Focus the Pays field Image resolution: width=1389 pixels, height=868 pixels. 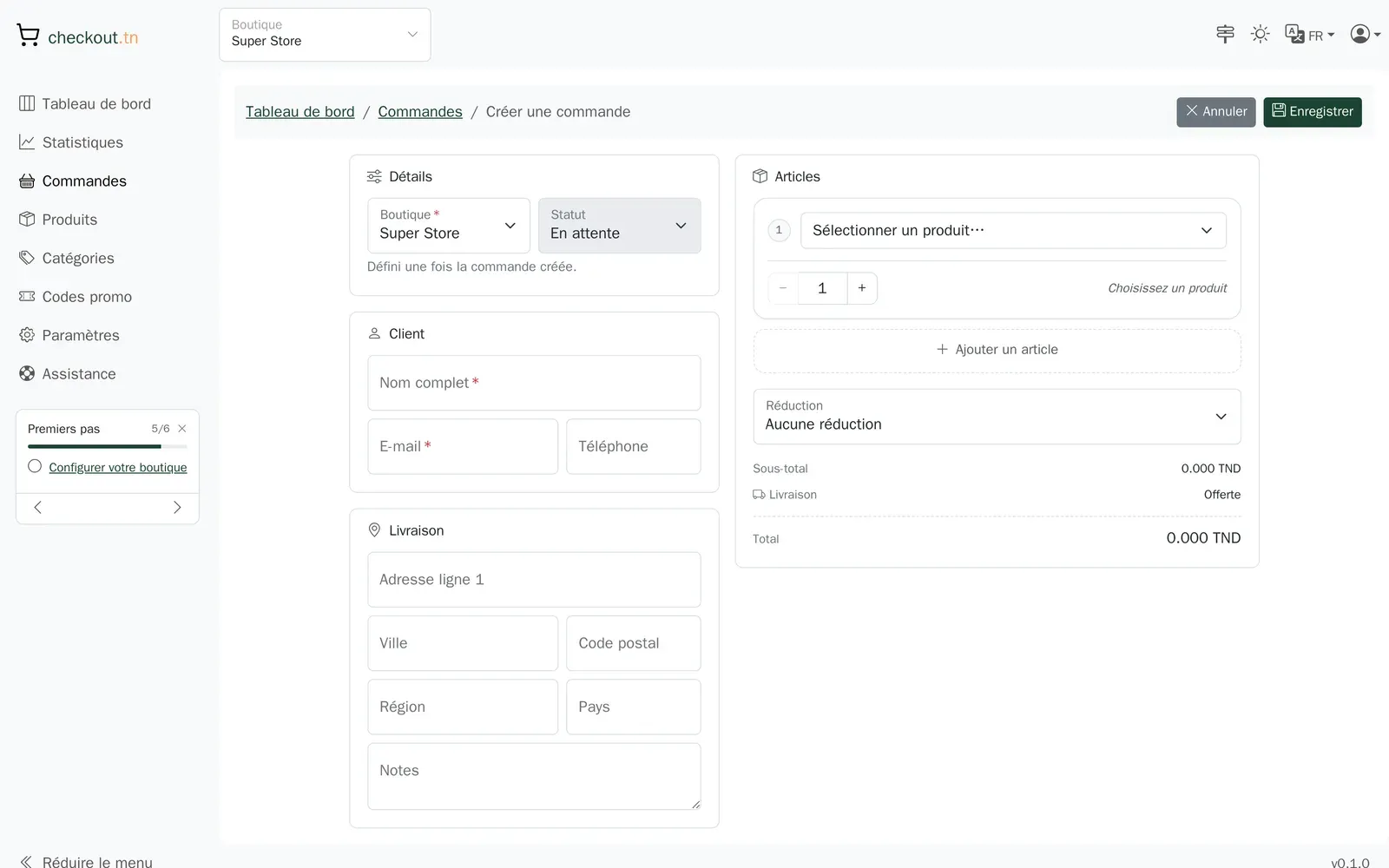click(634, 707)
